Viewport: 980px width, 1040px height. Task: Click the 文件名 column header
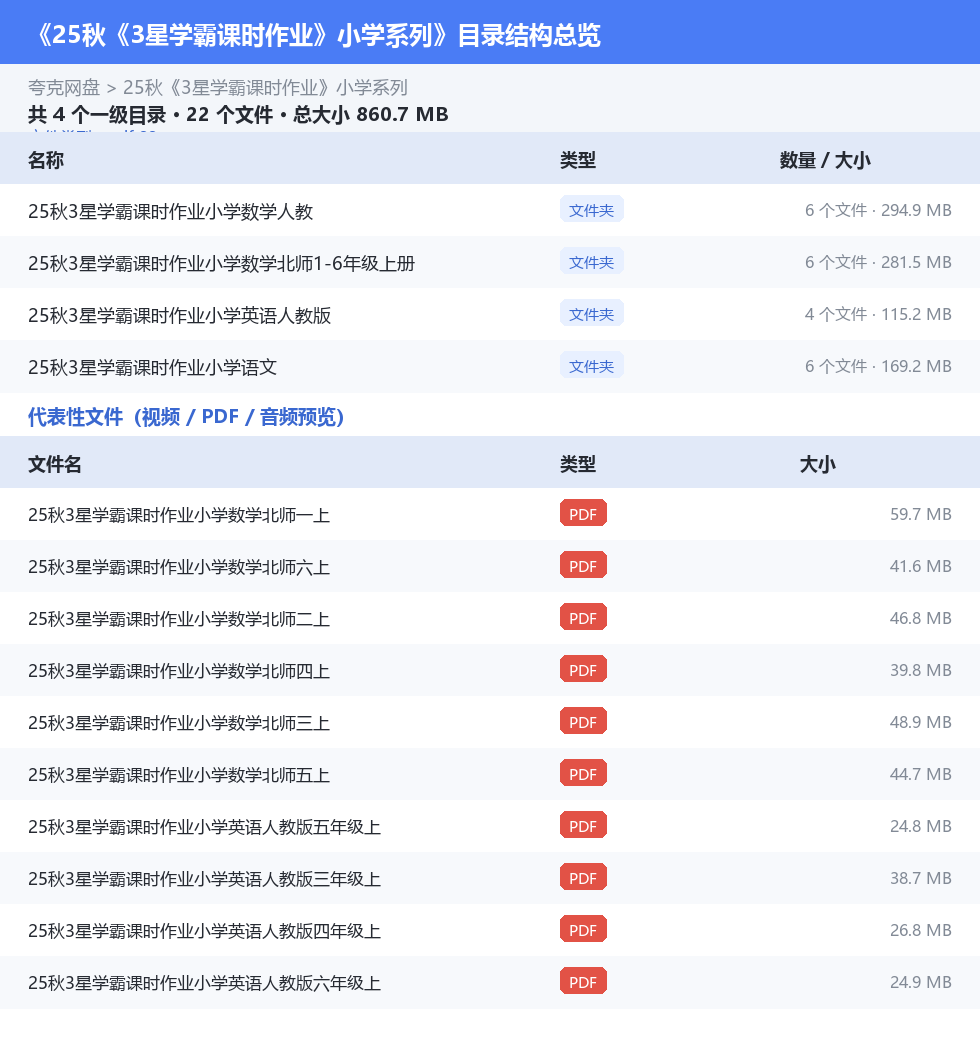click(x=54, y=464)
